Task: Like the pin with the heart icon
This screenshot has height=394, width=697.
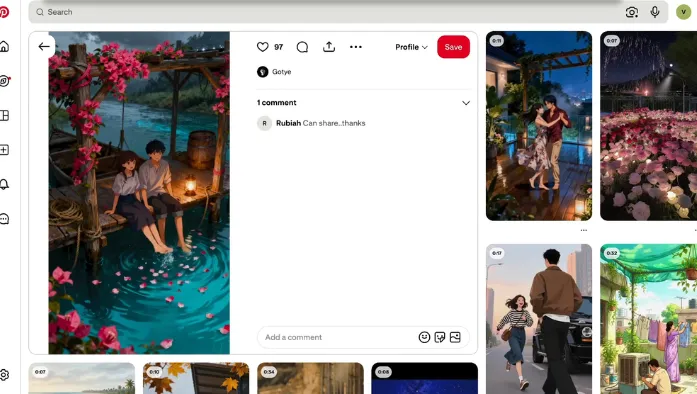Action: [x=263, y=47]
